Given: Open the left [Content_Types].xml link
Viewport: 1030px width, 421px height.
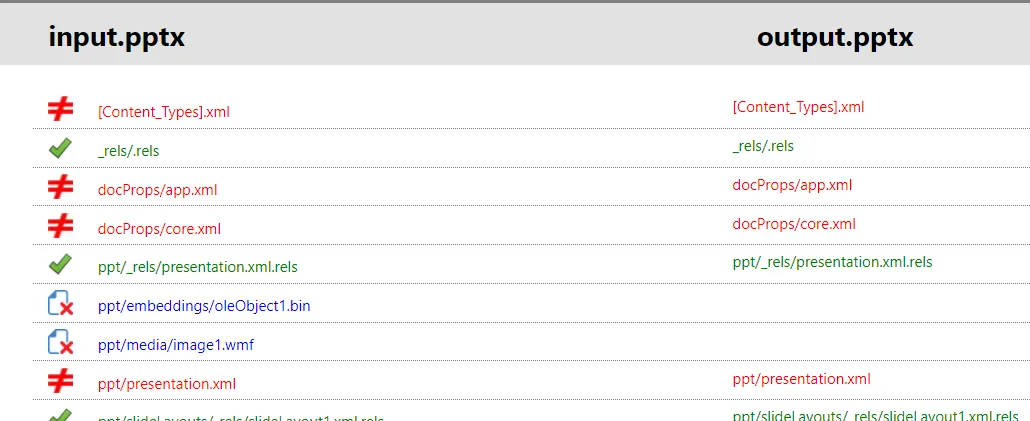Looking at the screenshot, I should pyautogui.click(x=164, y=112).
